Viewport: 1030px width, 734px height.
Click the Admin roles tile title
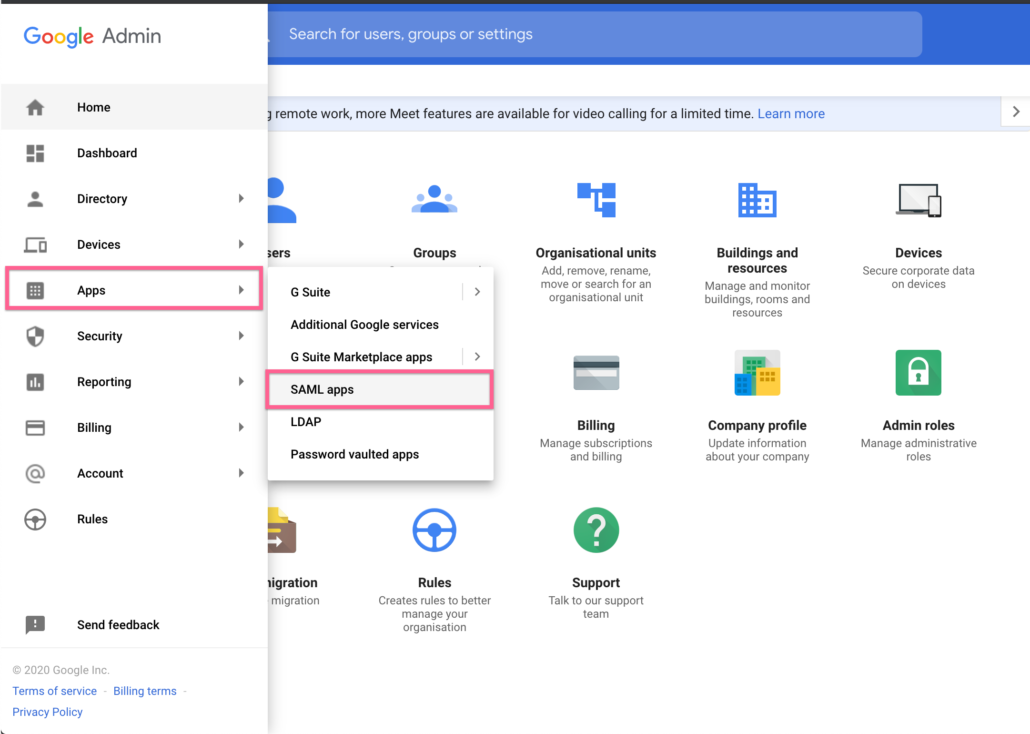pyautogui.click(x=918, y=426)
